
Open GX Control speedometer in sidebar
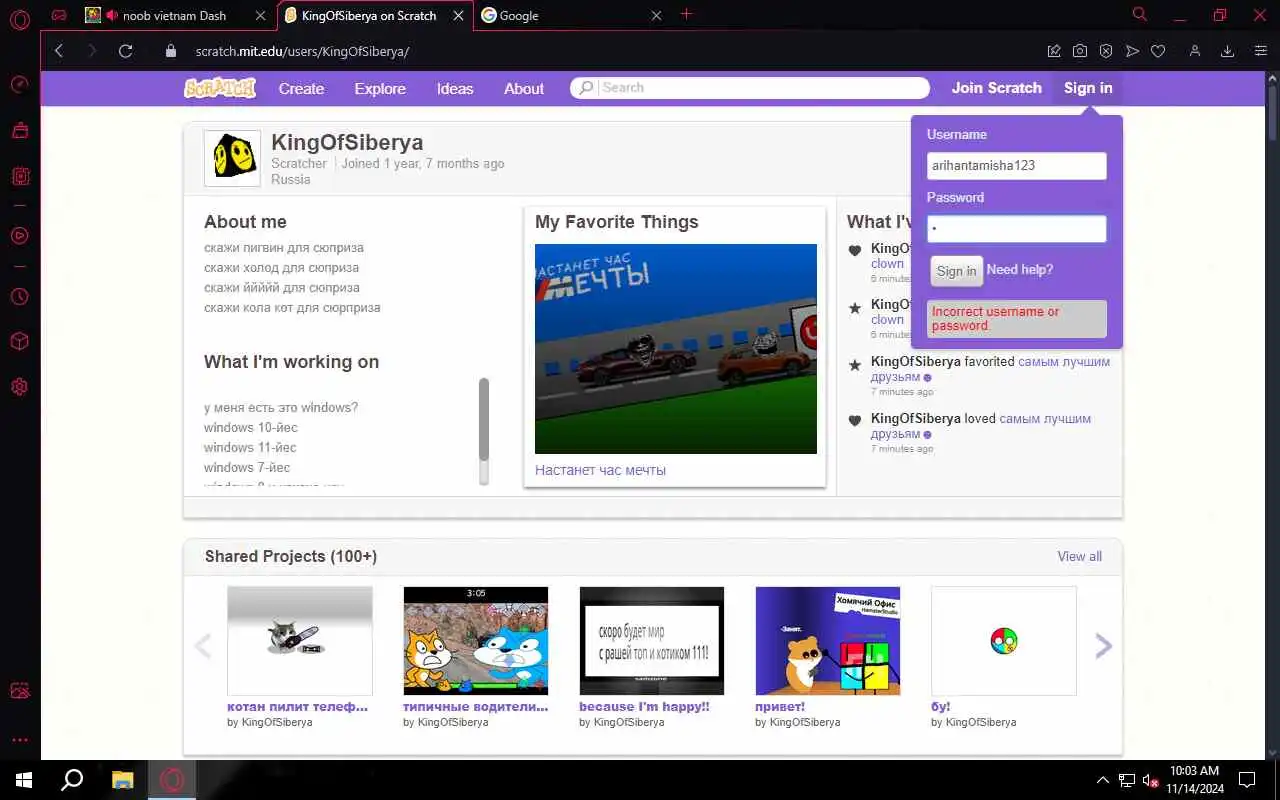coord(19,85)
